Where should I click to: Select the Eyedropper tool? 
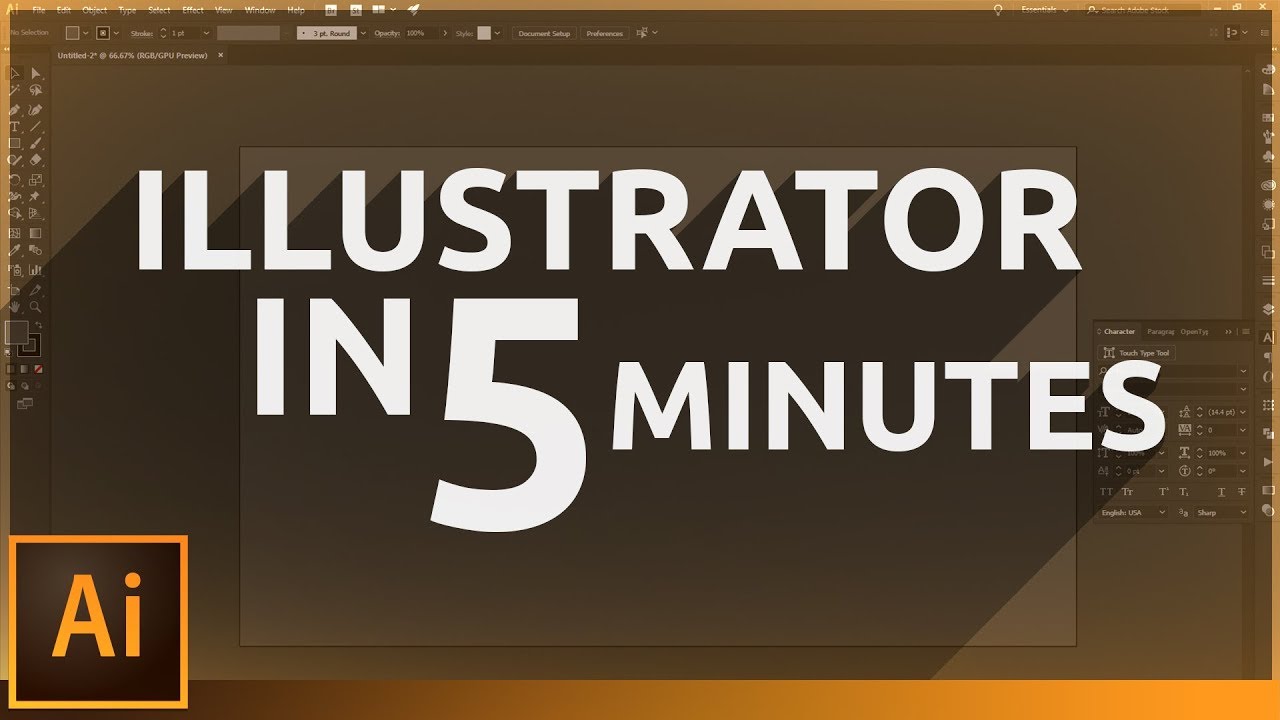click(x=15, y=250)
